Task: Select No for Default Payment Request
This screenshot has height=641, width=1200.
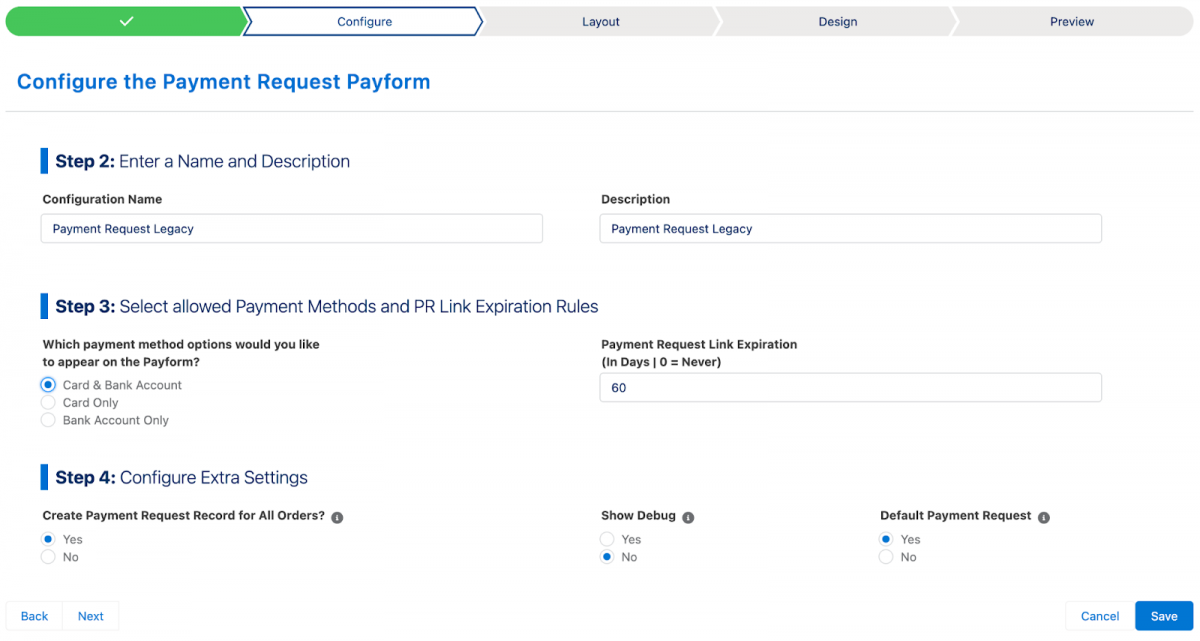Action: pos(885,557)
